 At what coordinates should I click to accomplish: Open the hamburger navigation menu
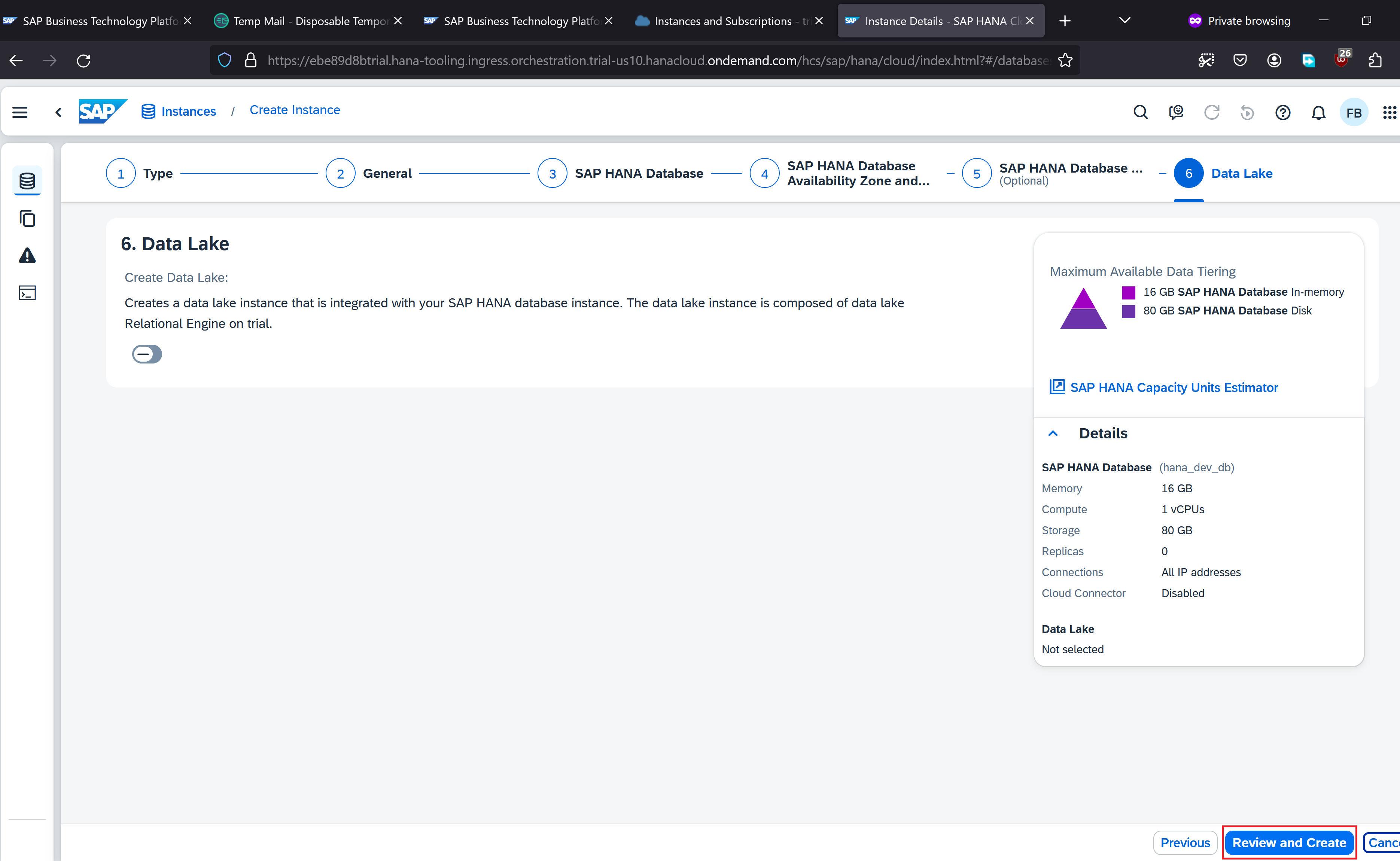pos(20,112)
